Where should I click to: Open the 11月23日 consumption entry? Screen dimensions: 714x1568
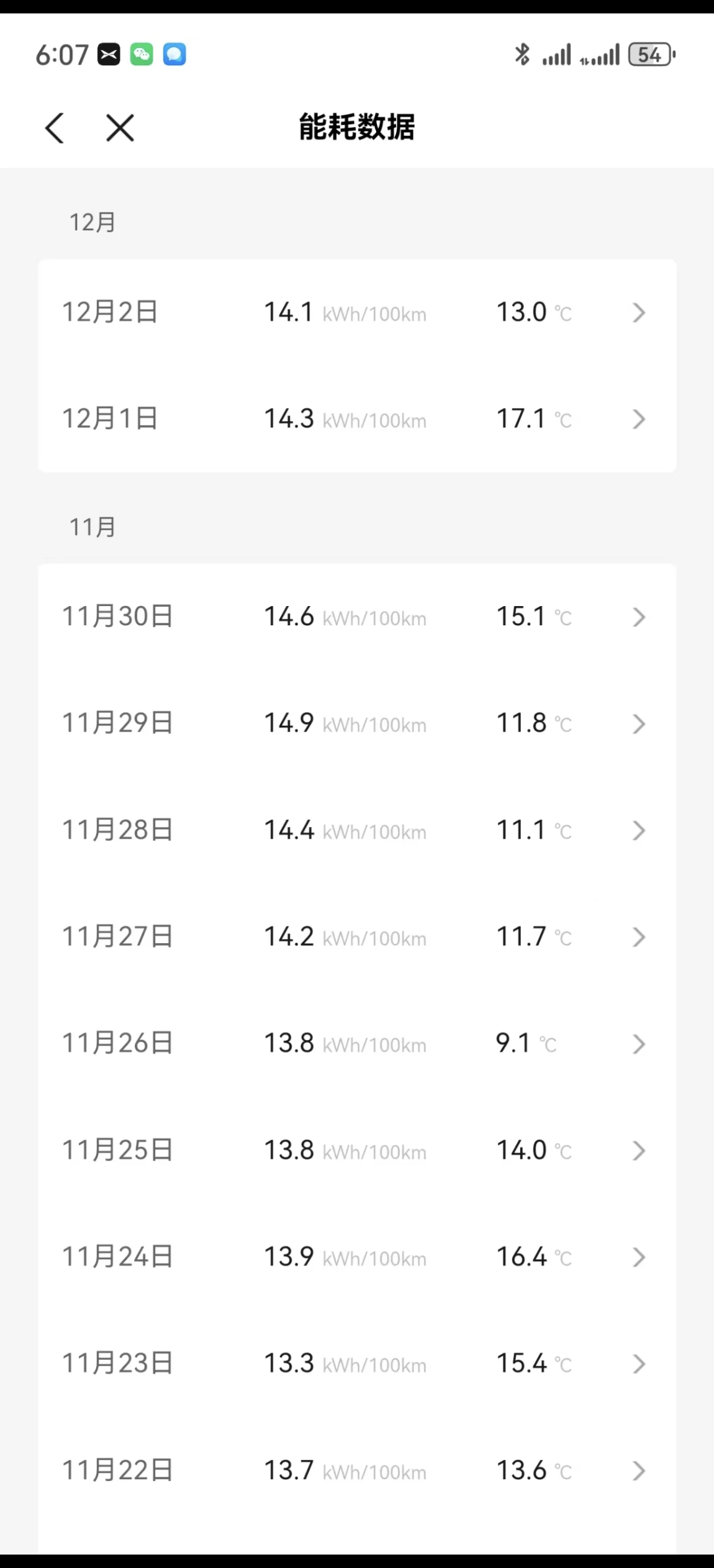tap(357, 1364)
